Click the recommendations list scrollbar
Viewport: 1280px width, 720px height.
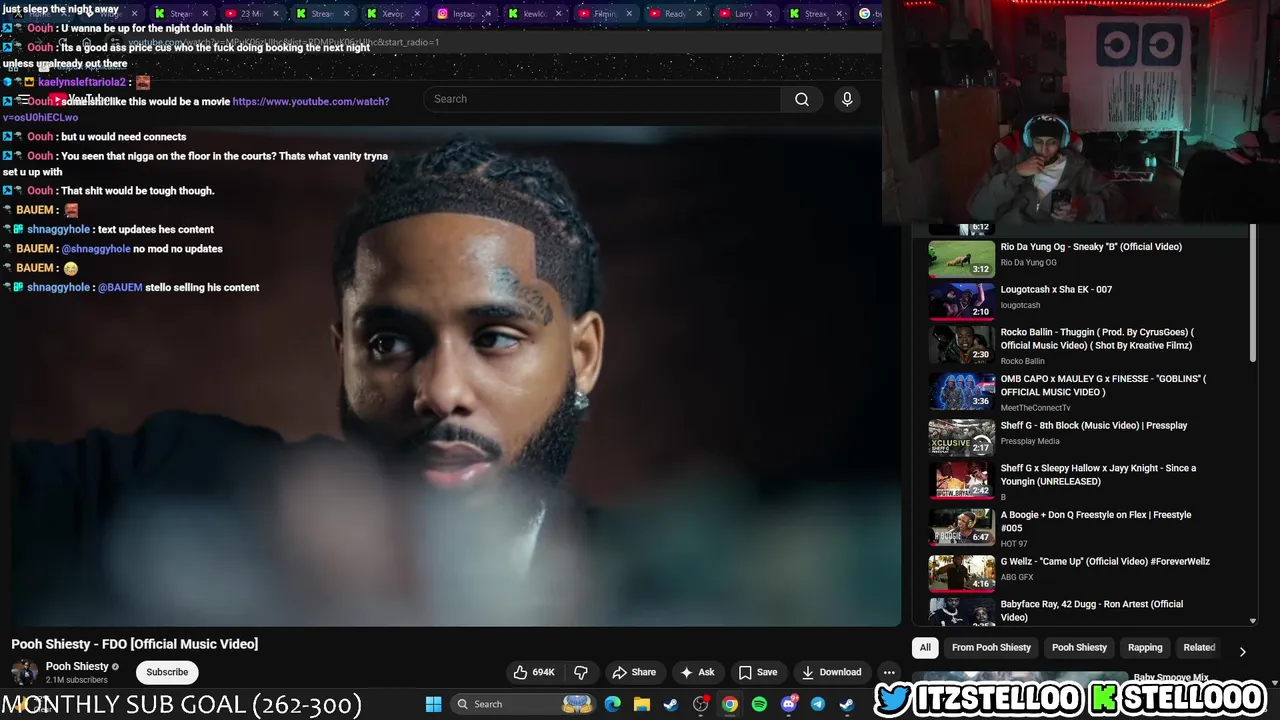point(1253,295)
